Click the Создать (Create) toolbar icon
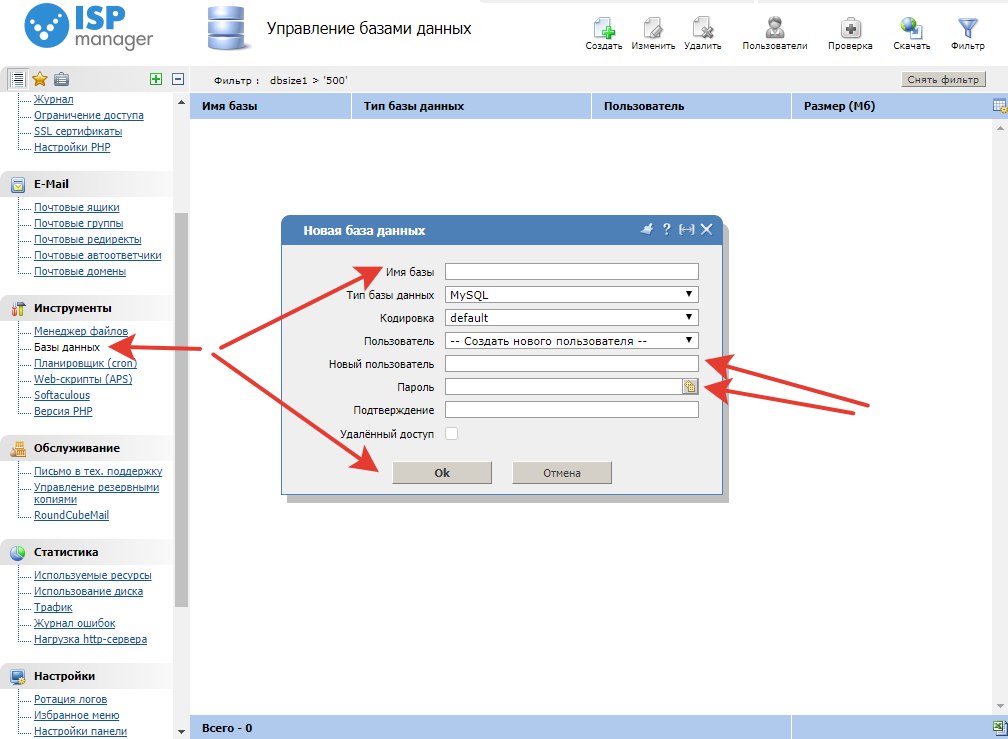 click(604, 28)
